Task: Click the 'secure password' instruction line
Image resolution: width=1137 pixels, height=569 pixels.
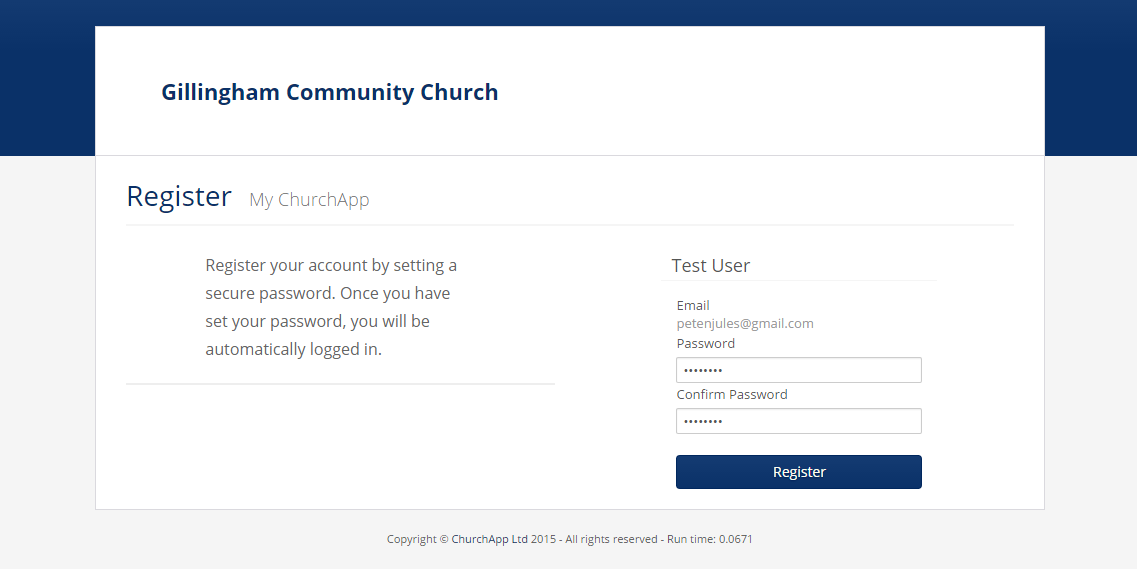Action: pyautogui.click(x=327, y=294)
